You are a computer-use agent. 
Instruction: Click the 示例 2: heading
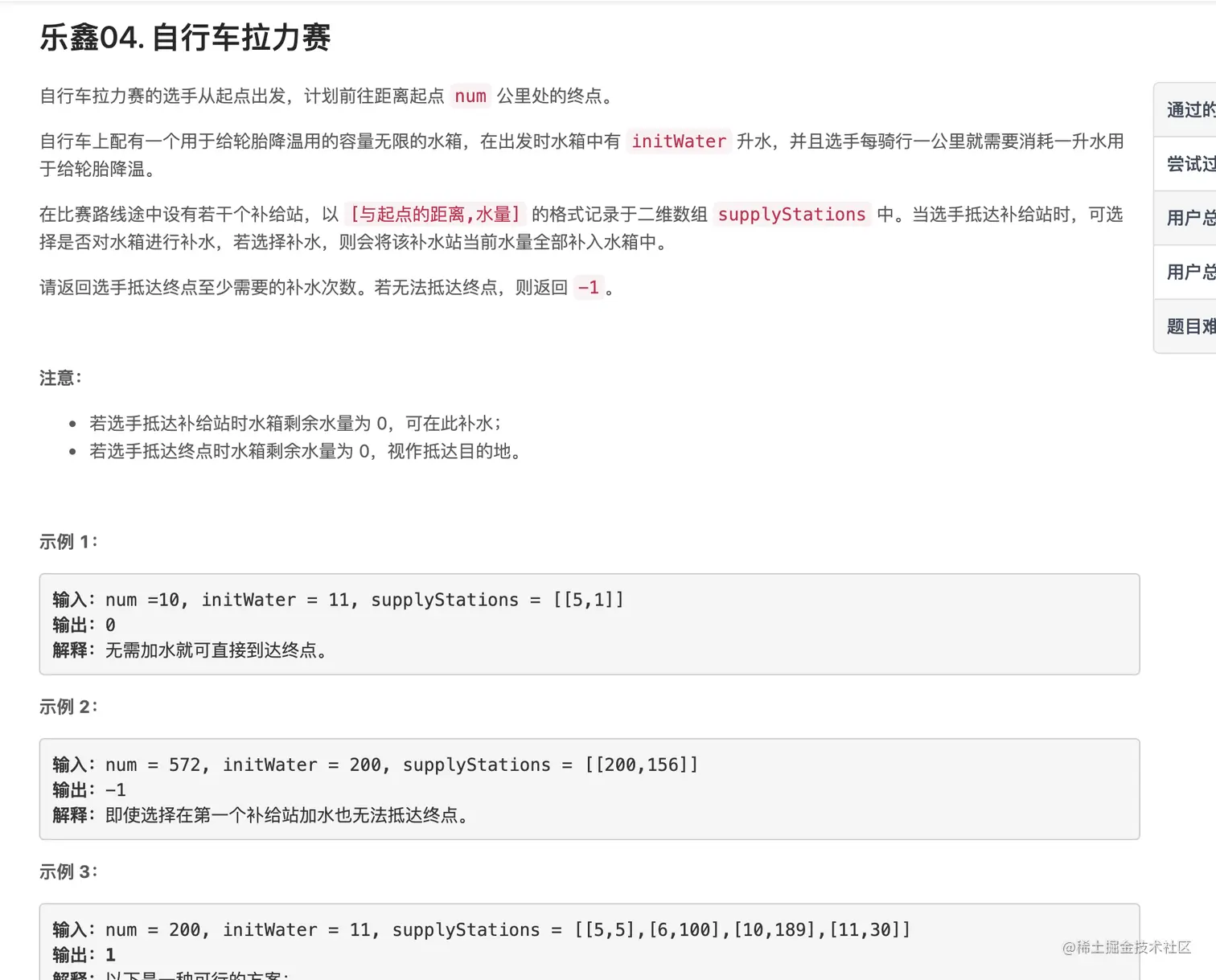pyautogui.click(x=68, y=707)
